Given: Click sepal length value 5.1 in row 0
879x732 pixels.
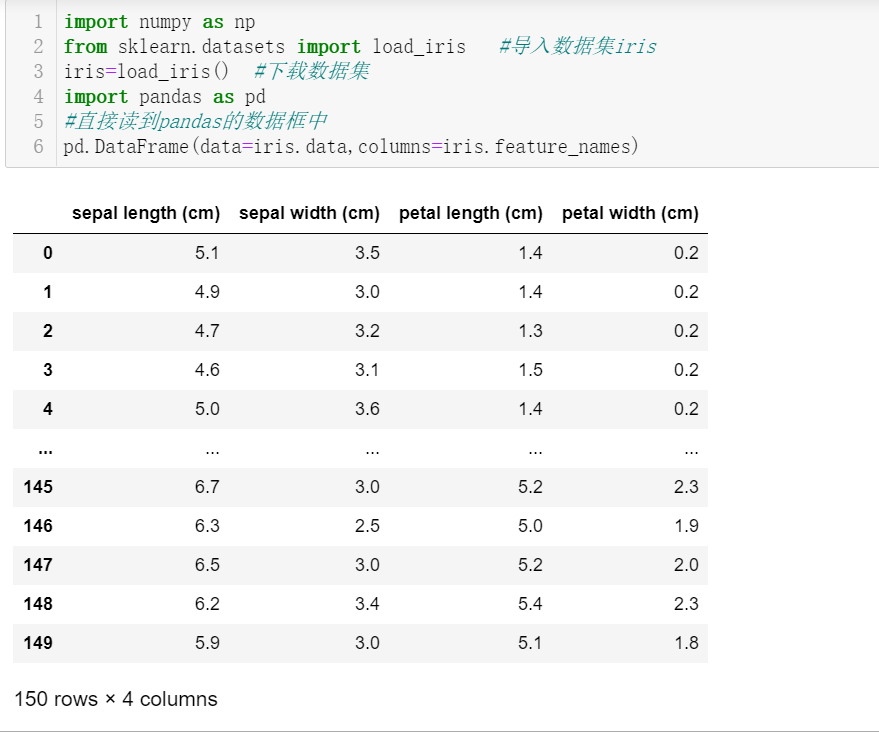Looking at the screenshot, I should pyautogui.click(x=207, y=253).
